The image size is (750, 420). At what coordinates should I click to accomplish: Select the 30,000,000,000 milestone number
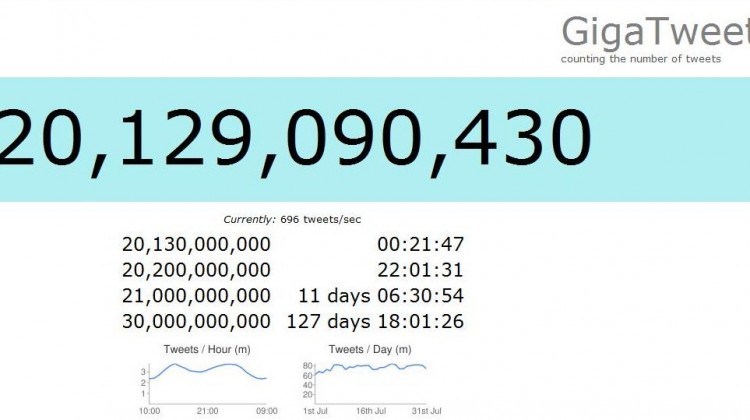pyautogui.click(x=196, y=322)
